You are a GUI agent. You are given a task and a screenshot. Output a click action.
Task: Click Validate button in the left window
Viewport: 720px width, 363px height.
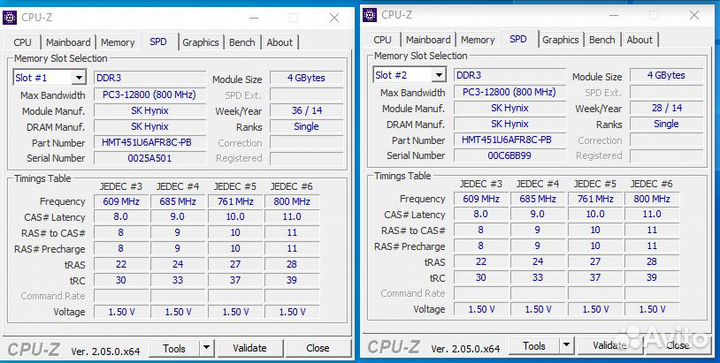click(250, 348)
